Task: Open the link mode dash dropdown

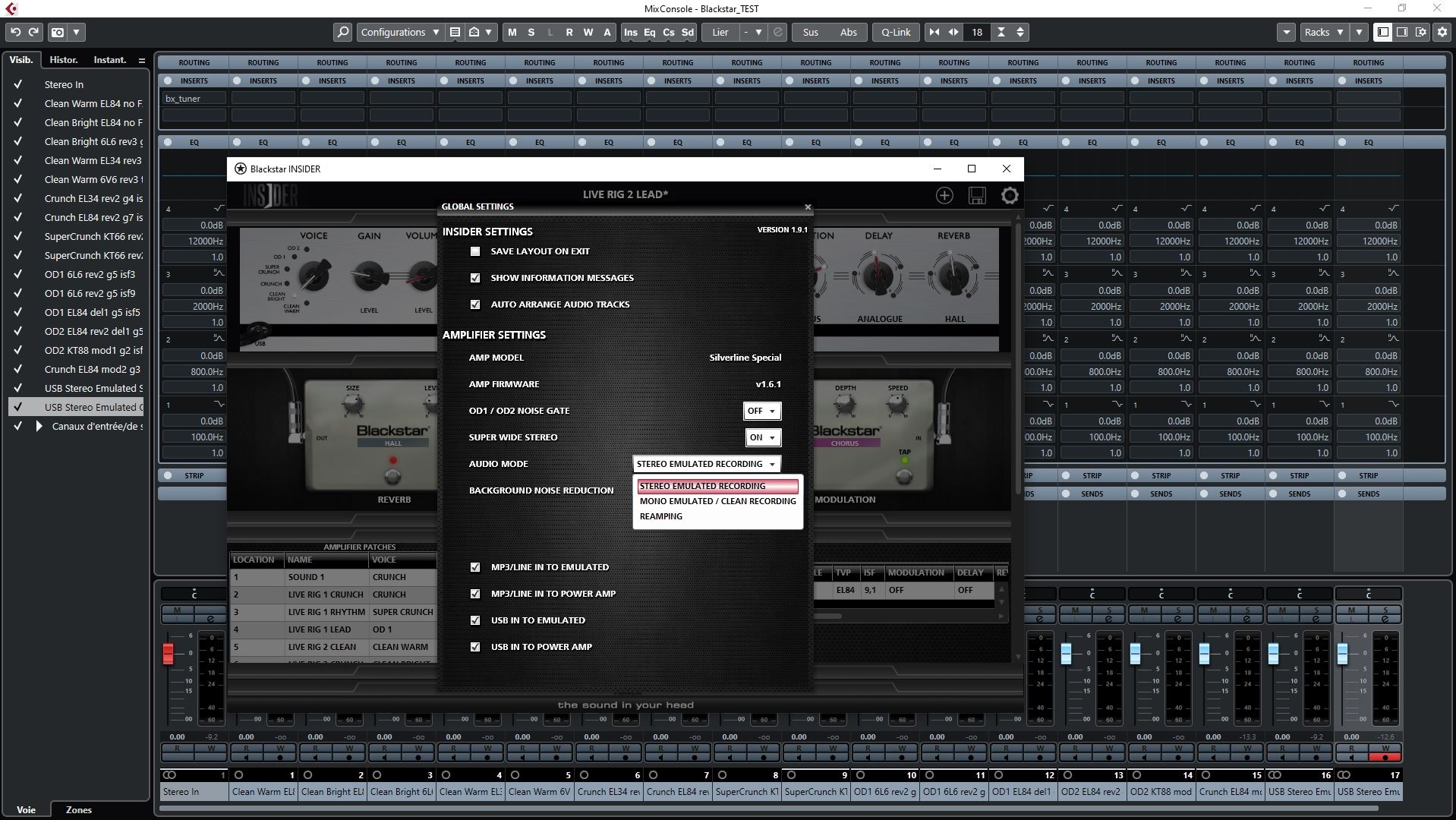Action: point(753,32)
